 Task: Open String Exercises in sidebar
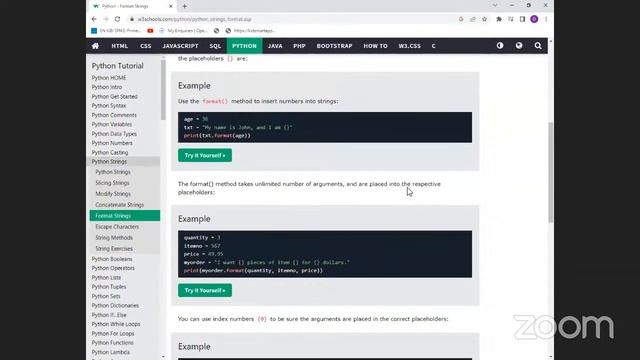tap(114, 249)
